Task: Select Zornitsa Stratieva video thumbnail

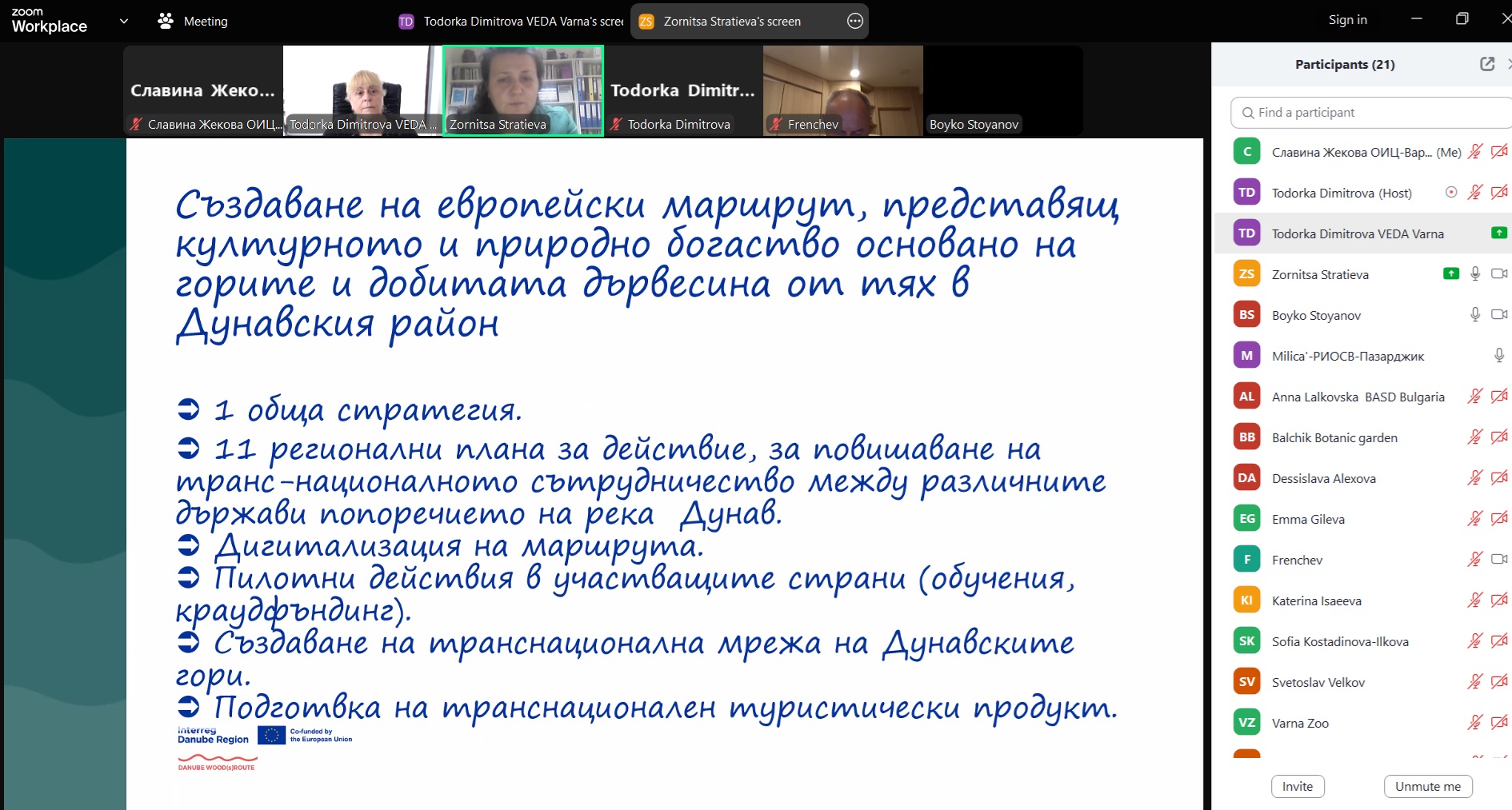Action: 523,90
